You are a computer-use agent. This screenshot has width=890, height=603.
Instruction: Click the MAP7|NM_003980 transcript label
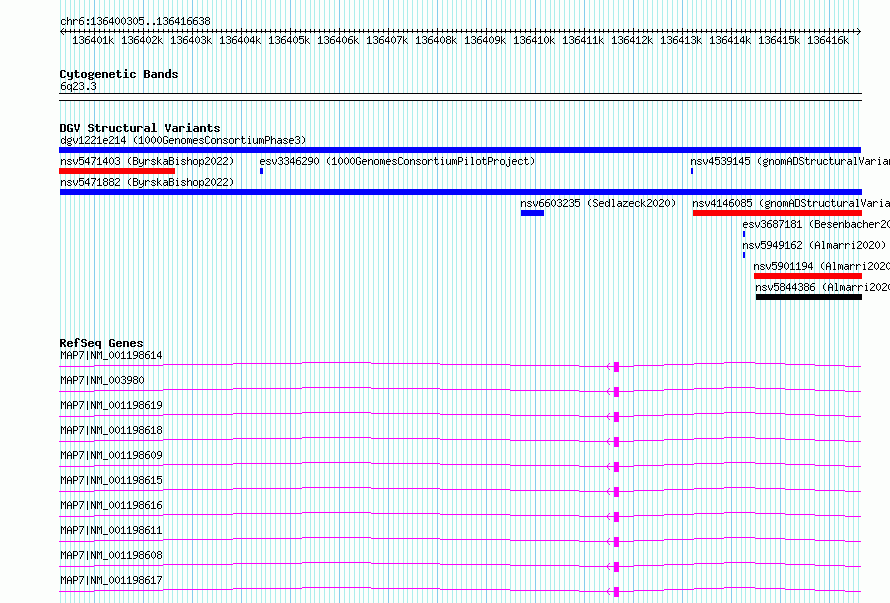pyautogui.click(x=102, y=380)
